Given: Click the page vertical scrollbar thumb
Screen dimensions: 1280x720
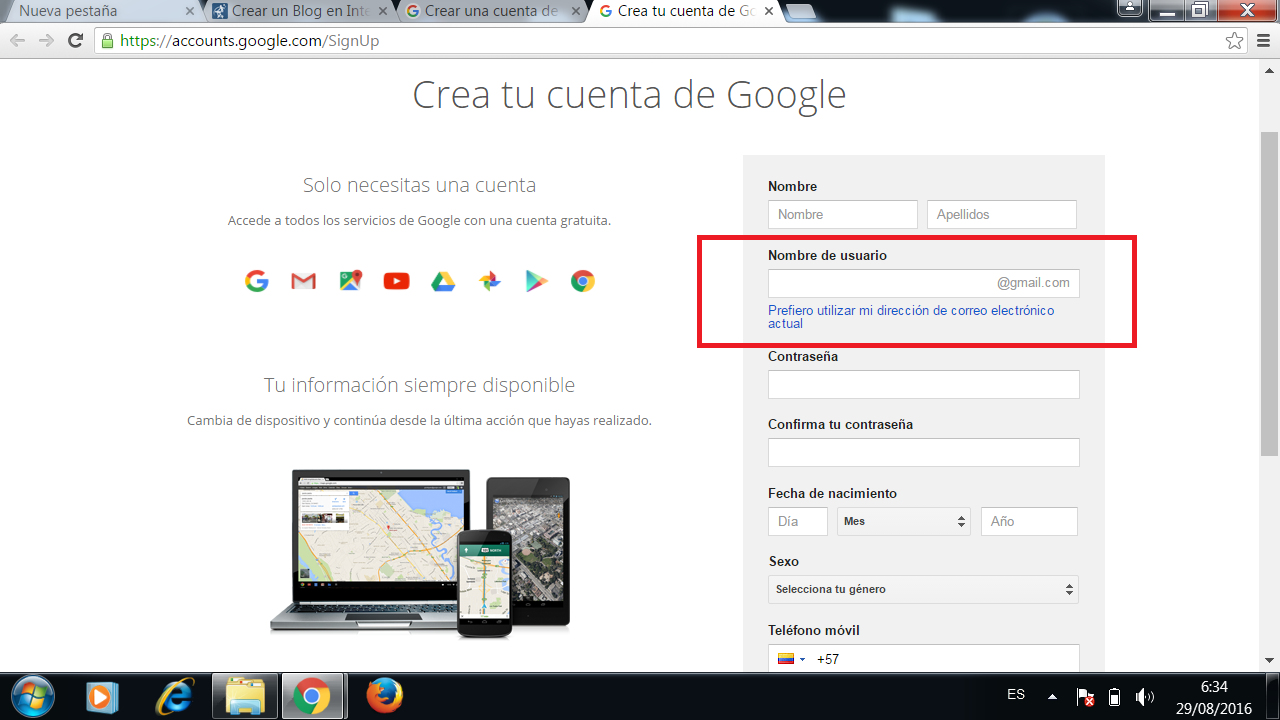Looking at the screenshot, I should click(1270, 292).
